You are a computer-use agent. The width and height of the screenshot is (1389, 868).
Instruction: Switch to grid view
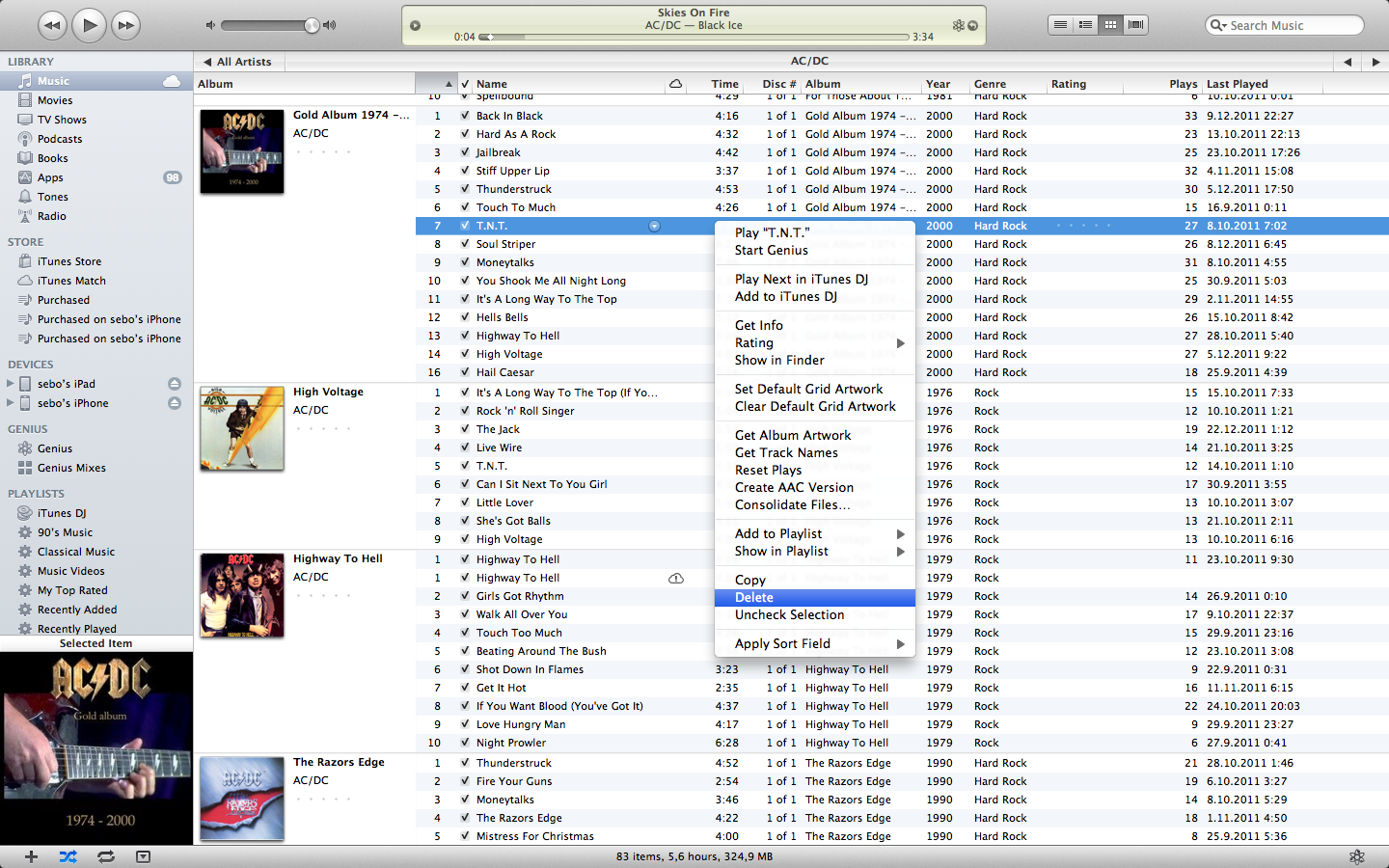tap(1110, 25)
